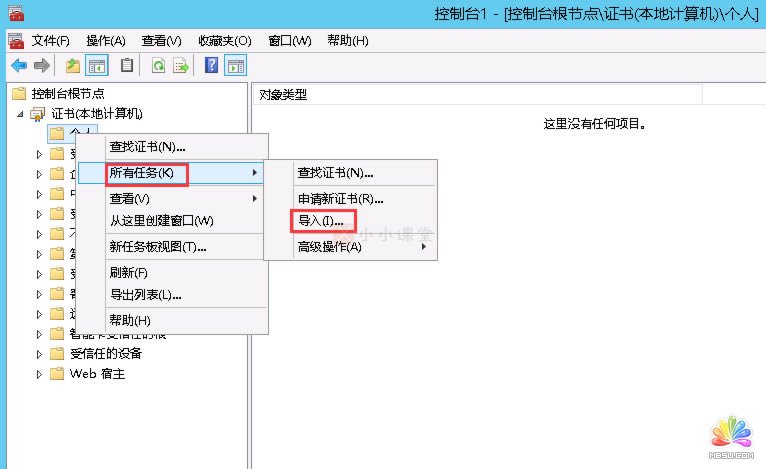This screenshot has width=766, height=469.
Task: Expand the Web 宿主 folder
Action: point(40,374)
